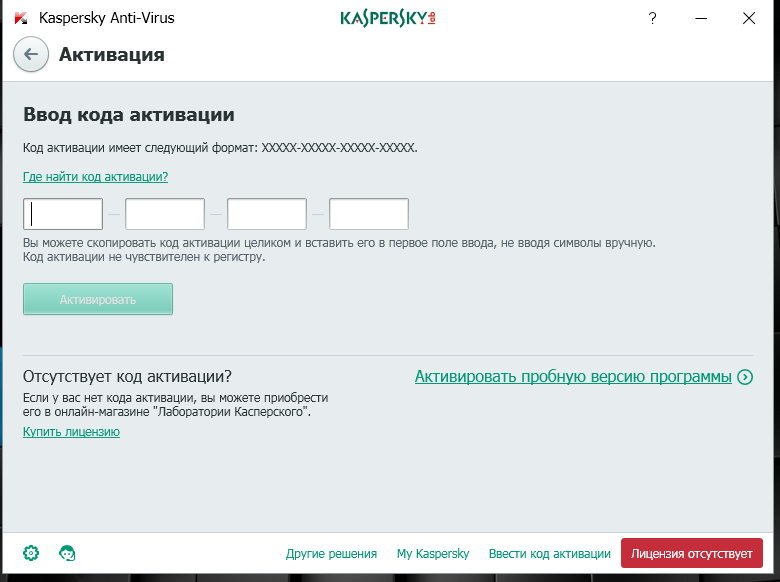Focus the second activation code field
This screenshot has height=582, width=780.
coord(165,214)
